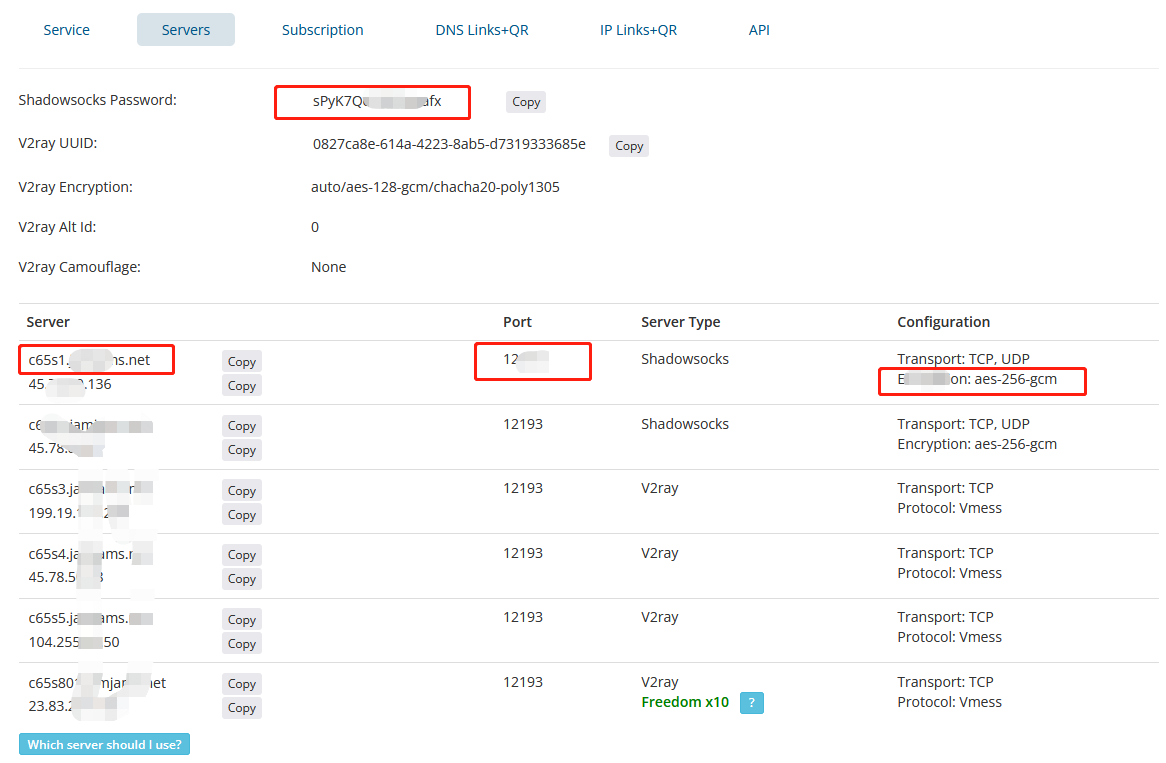
Task: Copy the IP address ending in .136
Action: tap(241, 386)
